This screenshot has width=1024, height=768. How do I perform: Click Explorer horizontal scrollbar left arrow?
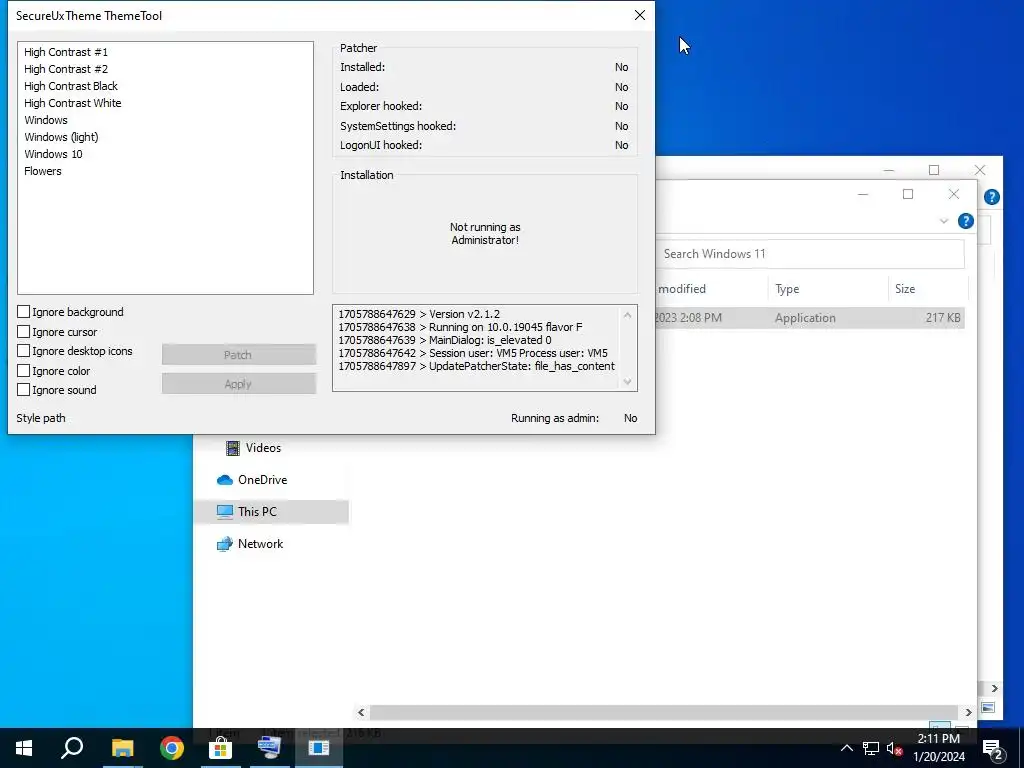(x=361, y=712)
